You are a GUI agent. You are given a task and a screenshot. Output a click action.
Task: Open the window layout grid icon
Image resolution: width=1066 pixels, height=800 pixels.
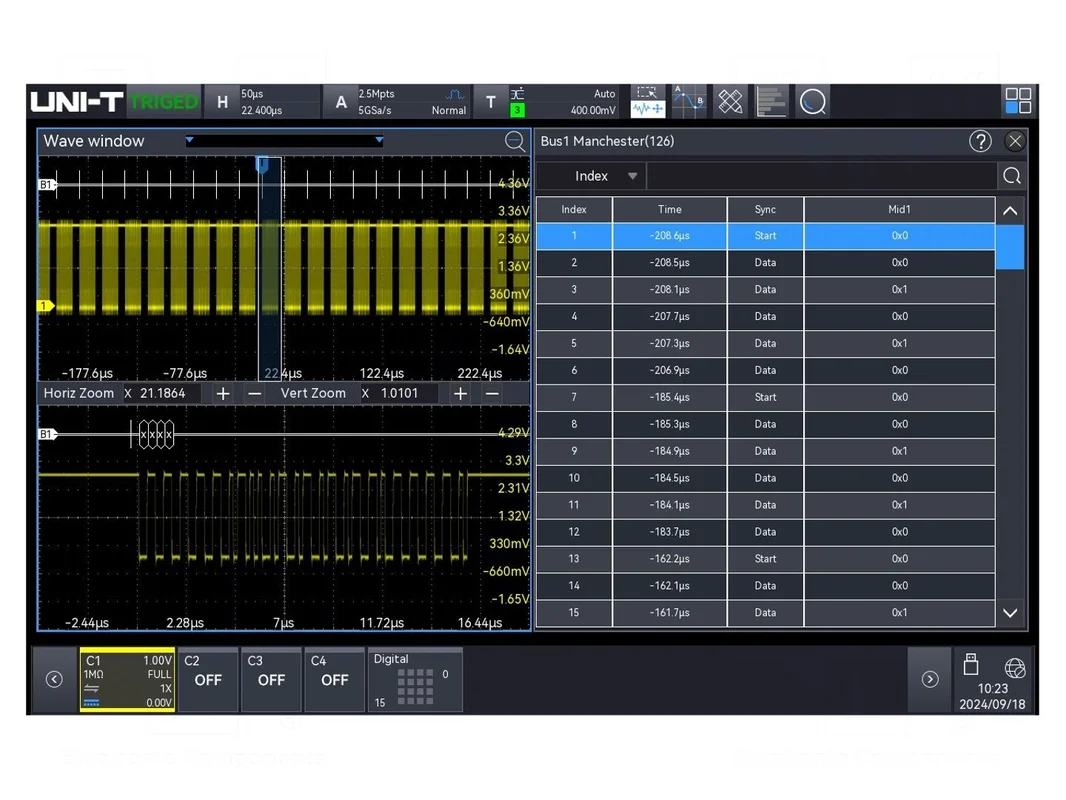1018,101
